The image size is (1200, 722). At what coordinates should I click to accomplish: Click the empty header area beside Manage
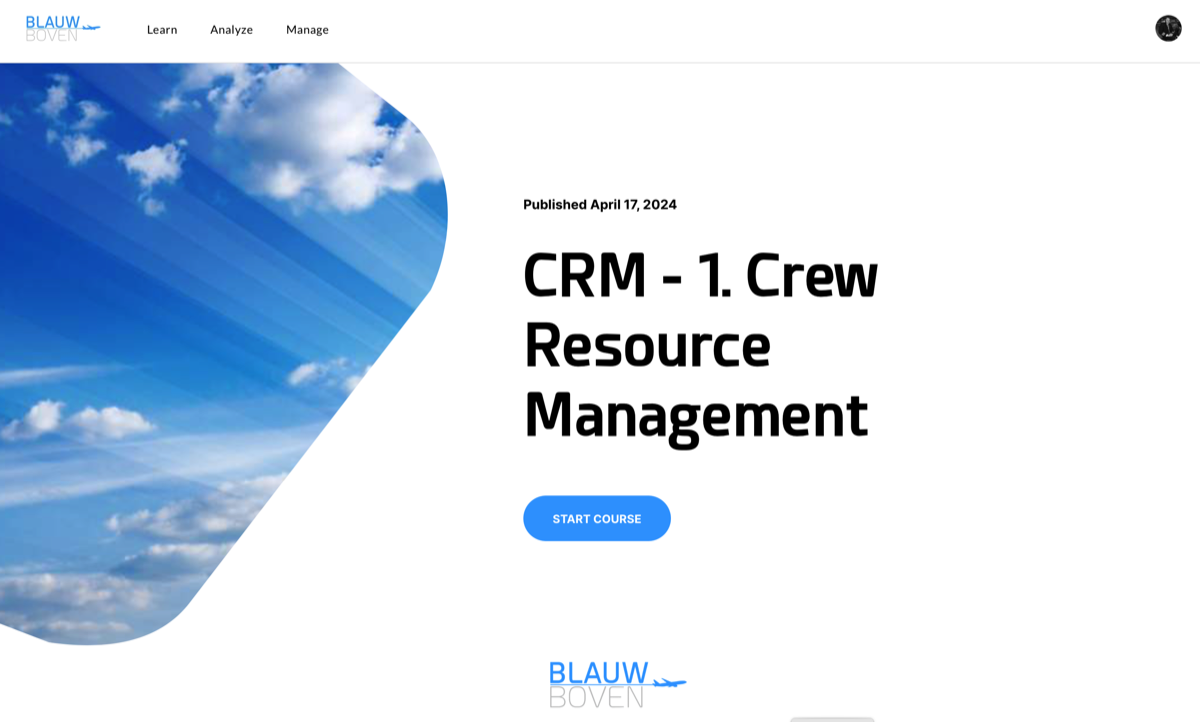(700, 30)
